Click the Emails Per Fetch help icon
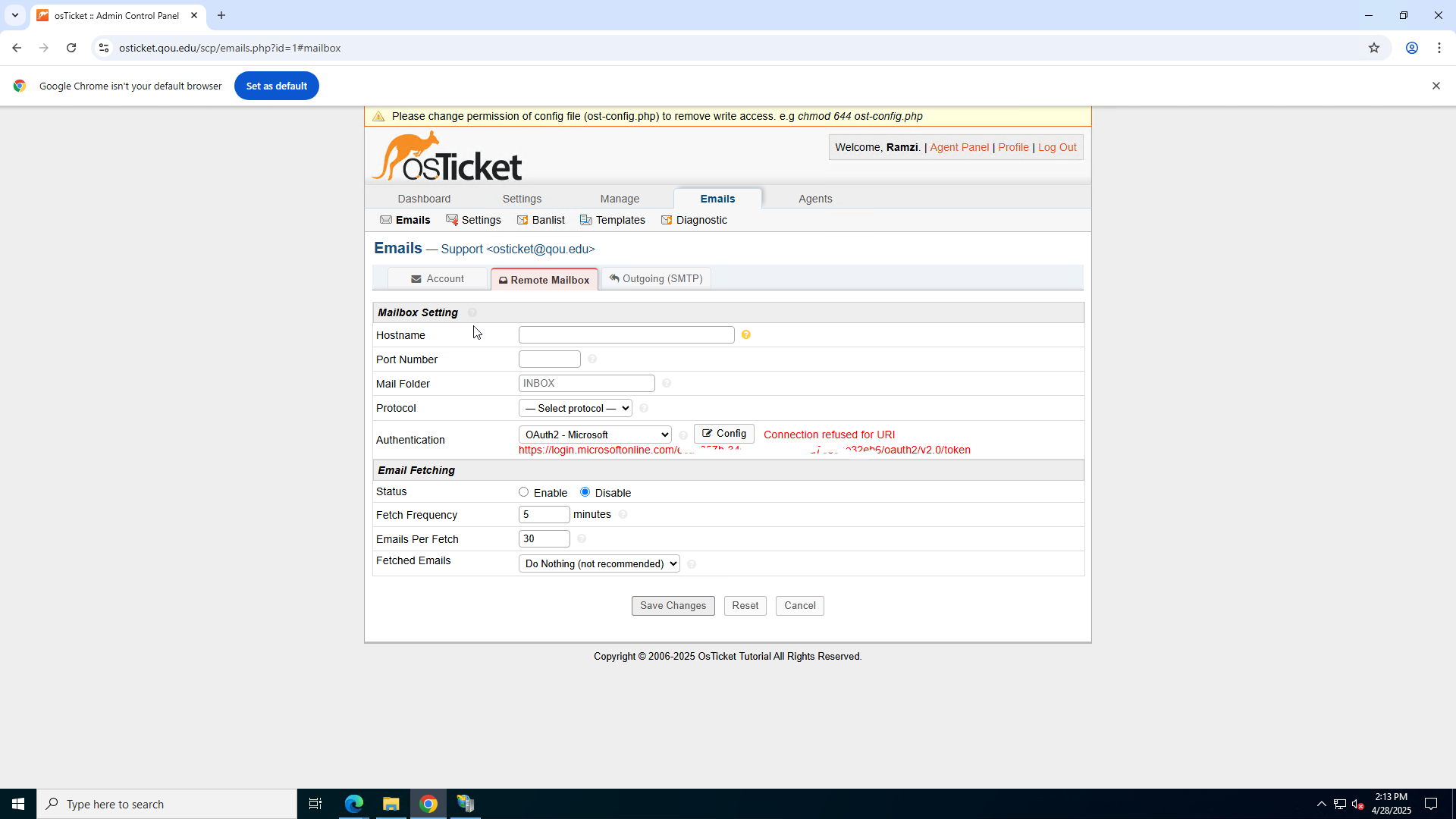Screen dimensions: 1456x819 [582, 538]
